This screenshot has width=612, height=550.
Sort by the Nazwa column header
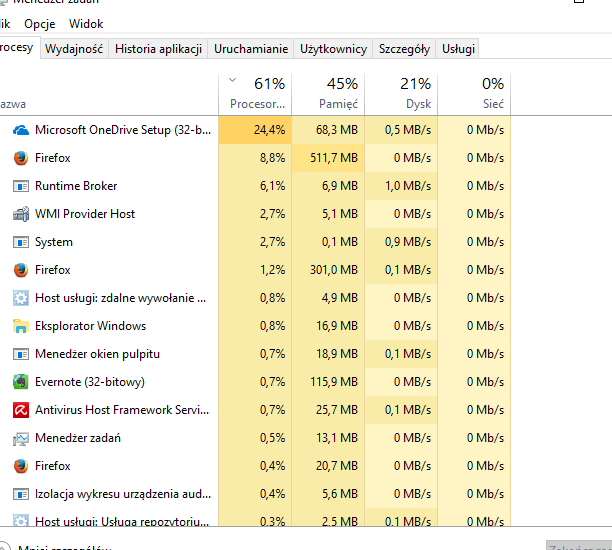coord(109,94)
